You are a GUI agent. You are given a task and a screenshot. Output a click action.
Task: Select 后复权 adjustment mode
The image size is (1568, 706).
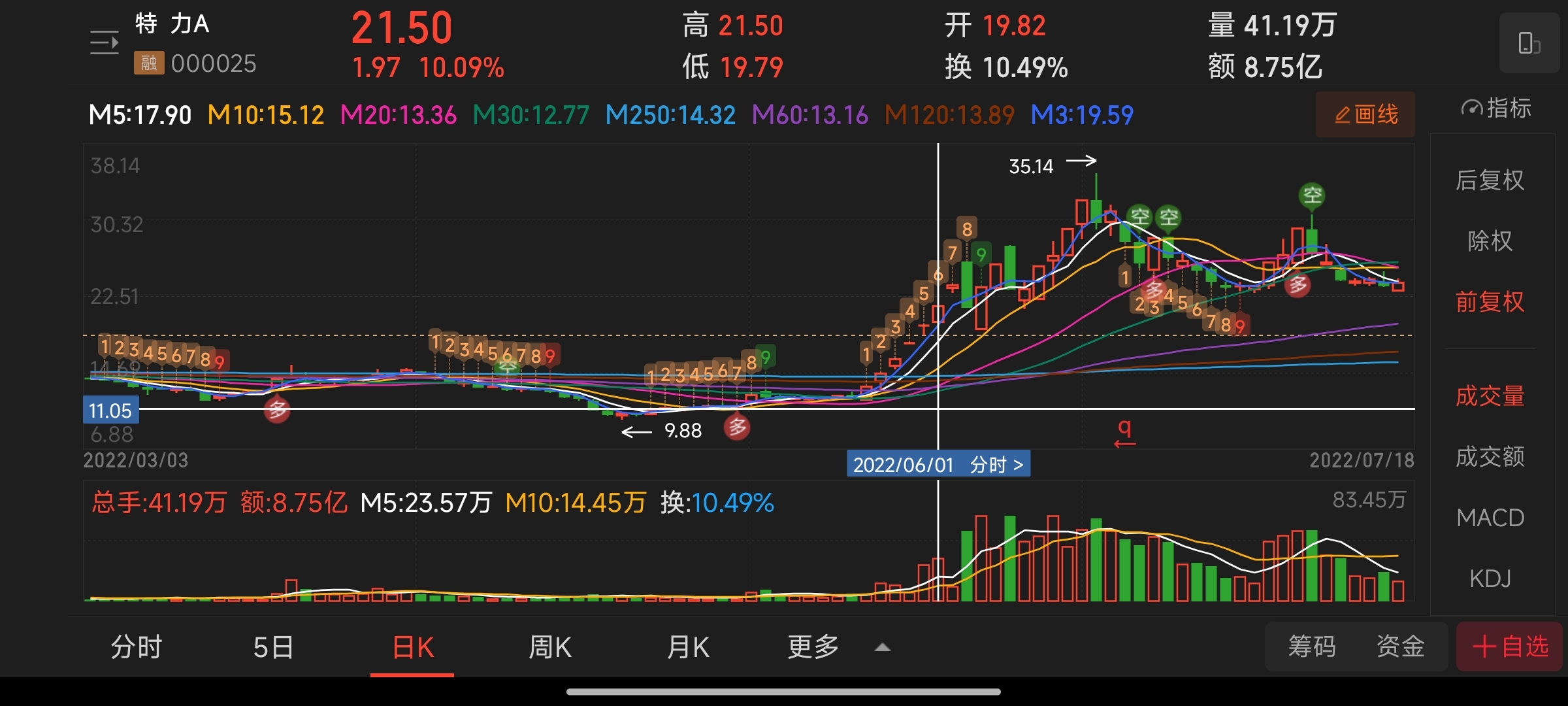point(1490,180)
